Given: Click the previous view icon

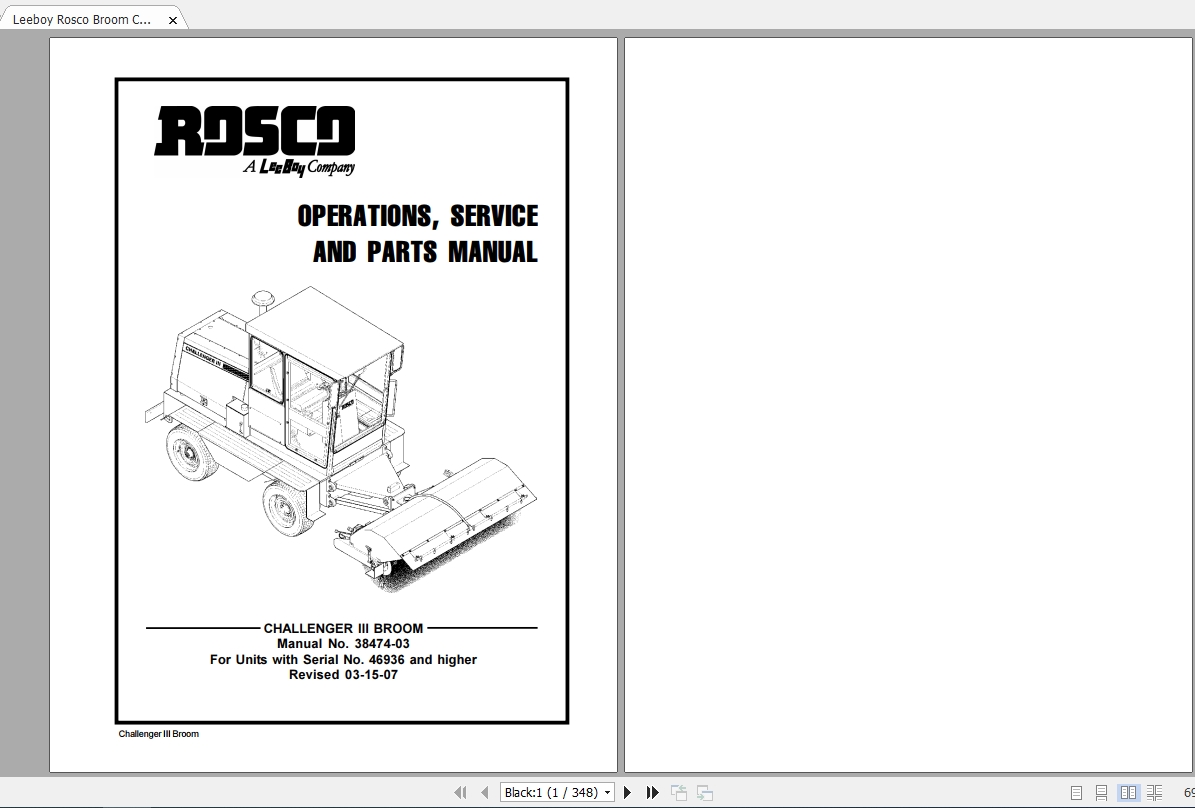Looking at the screenshot, I should tap(679, 793).
